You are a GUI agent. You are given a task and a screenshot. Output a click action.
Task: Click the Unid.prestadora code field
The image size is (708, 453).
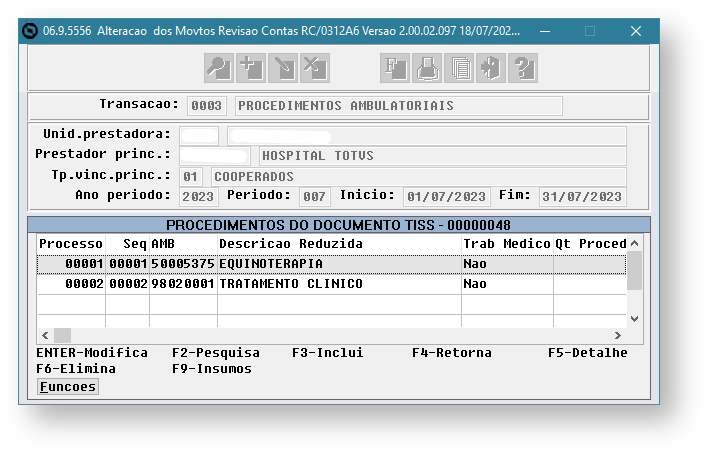coord(199,135)
